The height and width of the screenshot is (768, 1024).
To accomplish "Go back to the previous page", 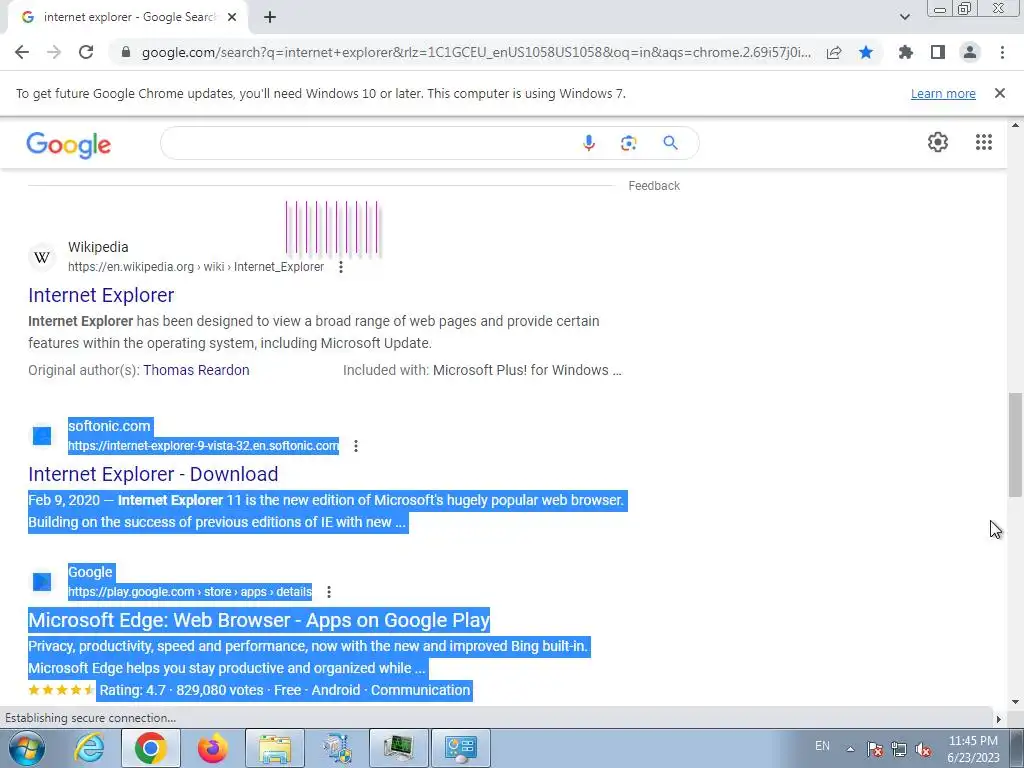I will tap(22, 52).
